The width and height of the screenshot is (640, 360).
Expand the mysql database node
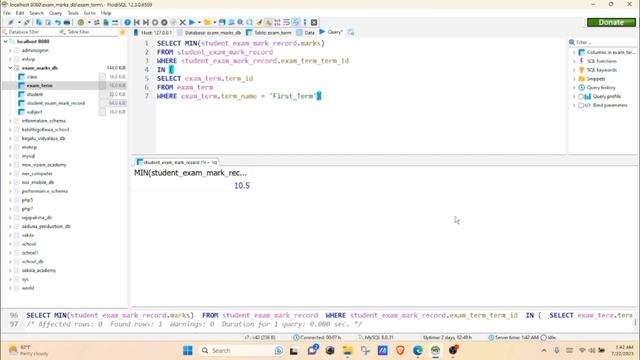10,156
